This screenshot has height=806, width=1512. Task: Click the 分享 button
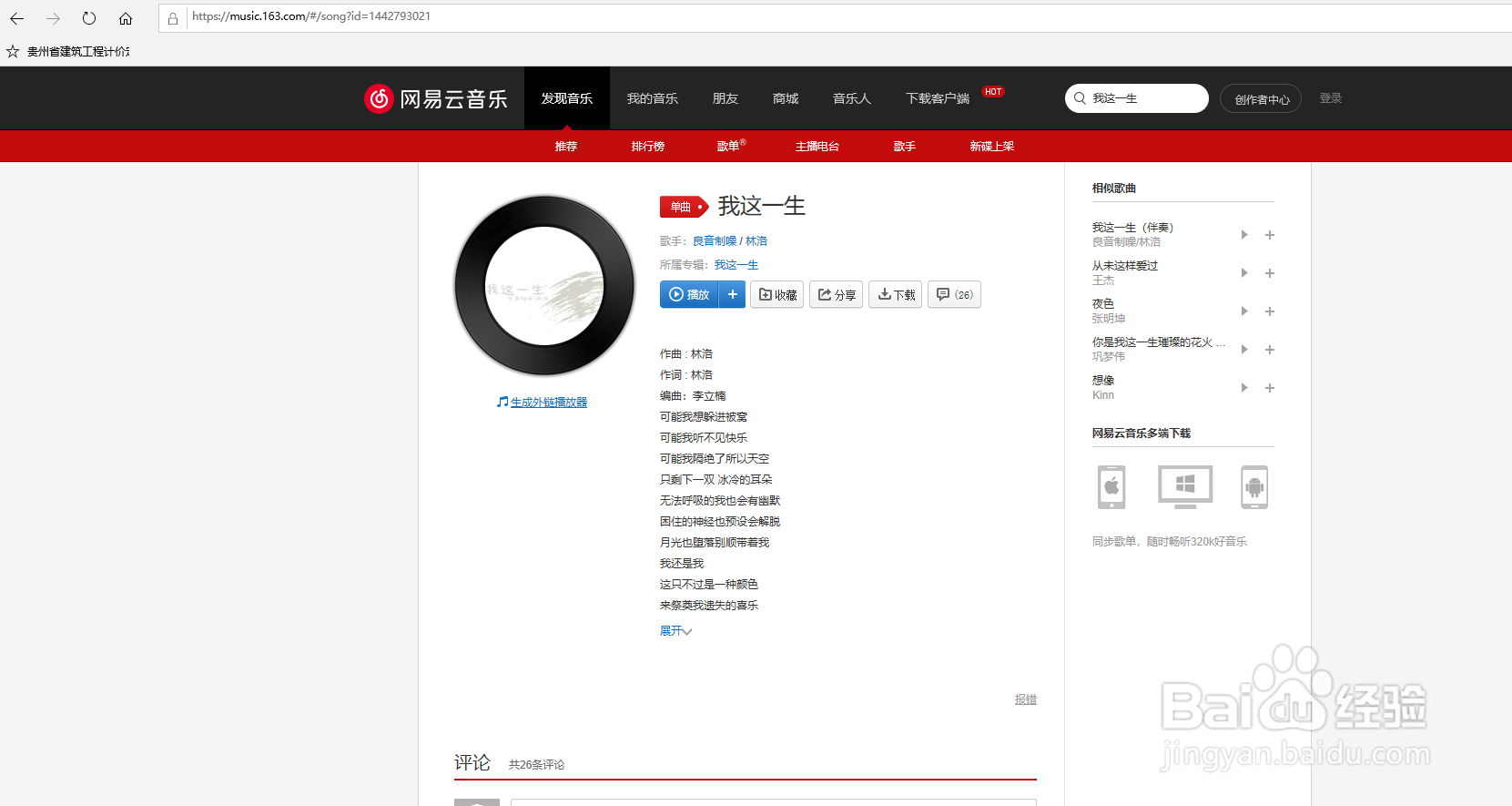[x=837, y=295]
